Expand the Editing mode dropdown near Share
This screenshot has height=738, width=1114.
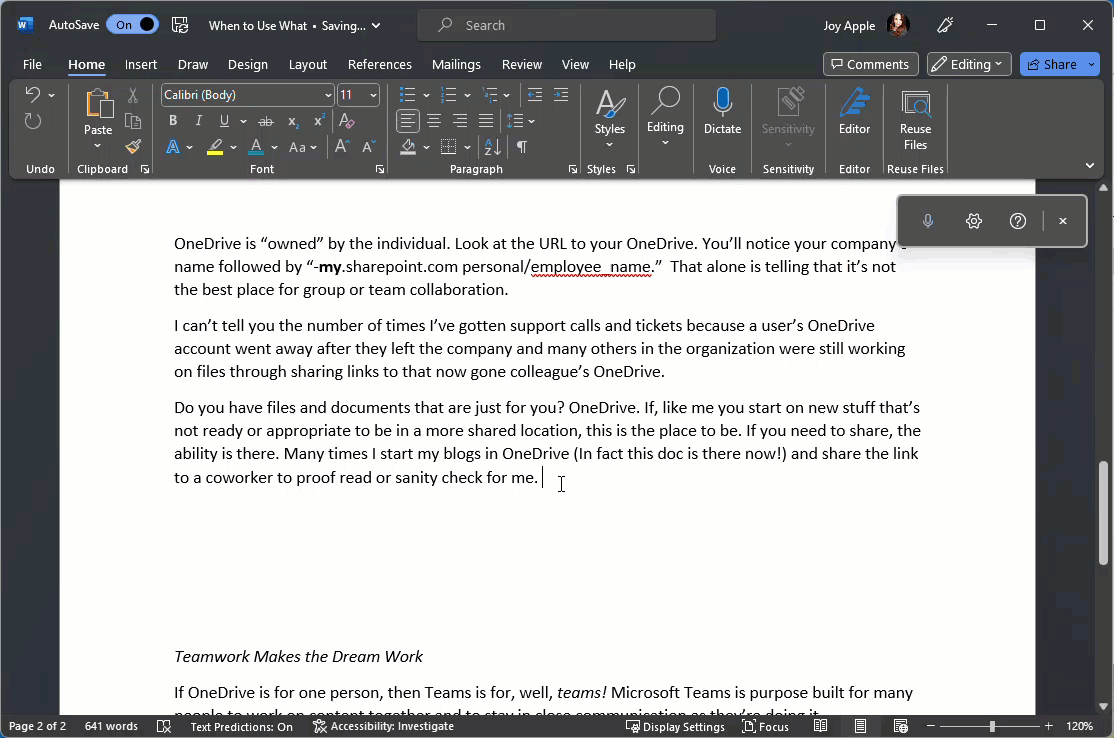(969, 64)
